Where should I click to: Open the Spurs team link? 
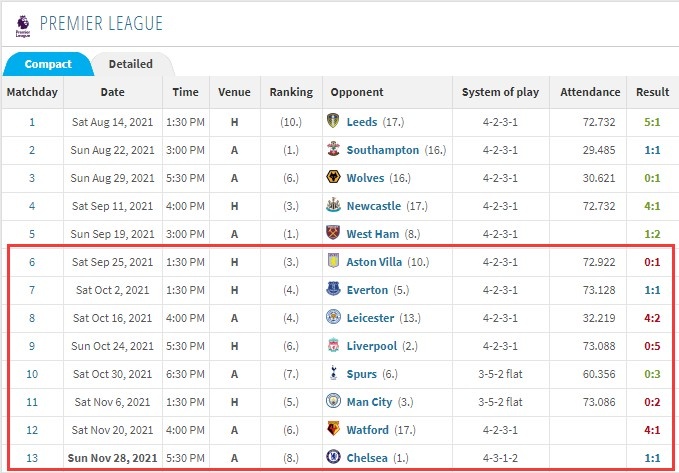click(x=362, y=374)
